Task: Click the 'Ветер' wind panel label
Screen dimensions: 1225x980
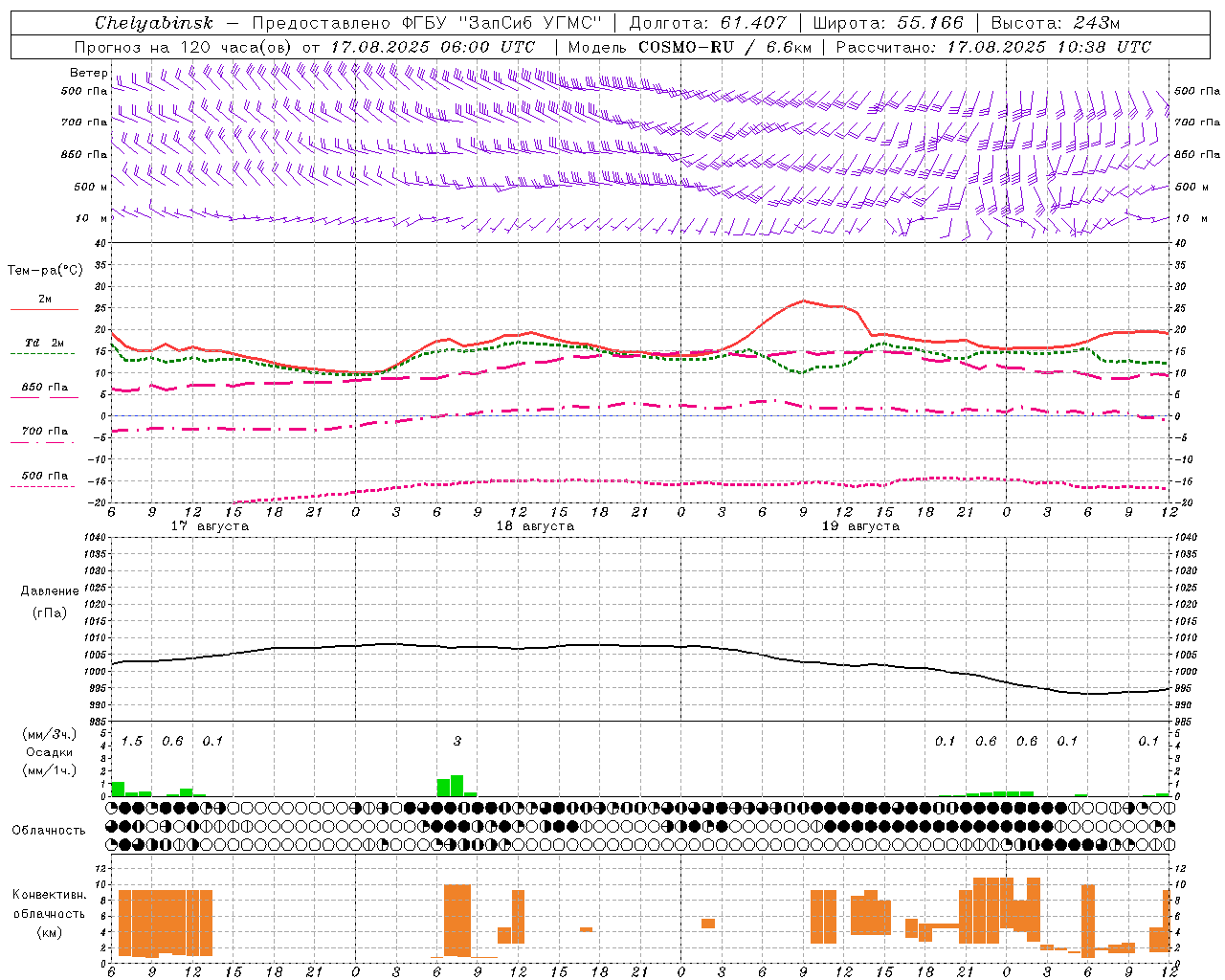Action: click(88, 73)
